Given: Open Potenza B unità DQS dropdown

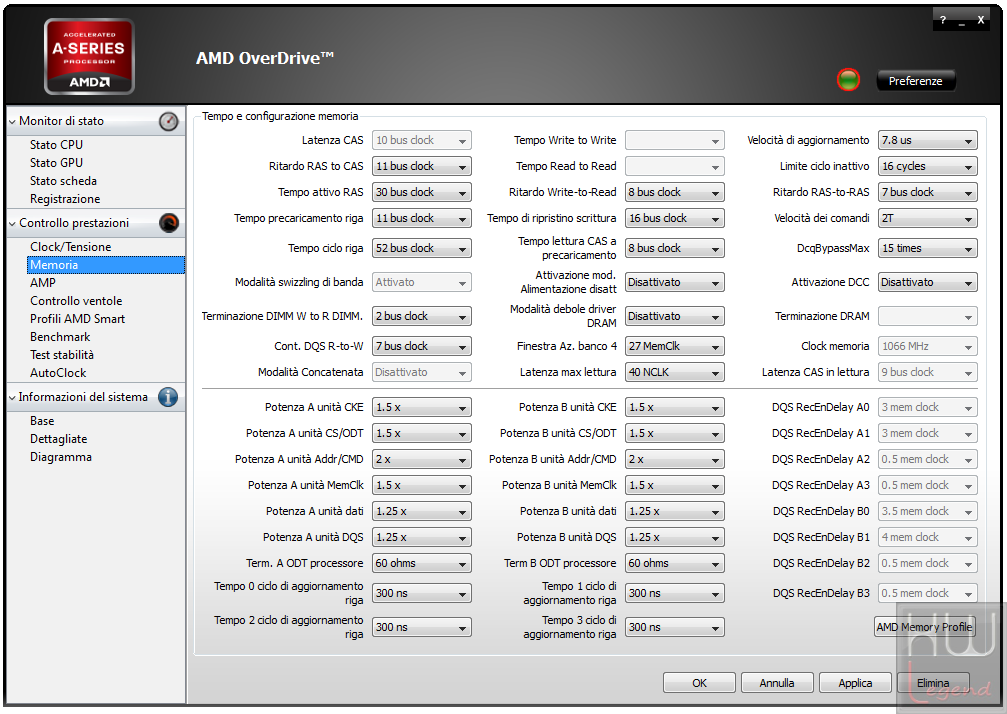Looking at the screenshot, I should pyautogui.click(x=674, y=537).
